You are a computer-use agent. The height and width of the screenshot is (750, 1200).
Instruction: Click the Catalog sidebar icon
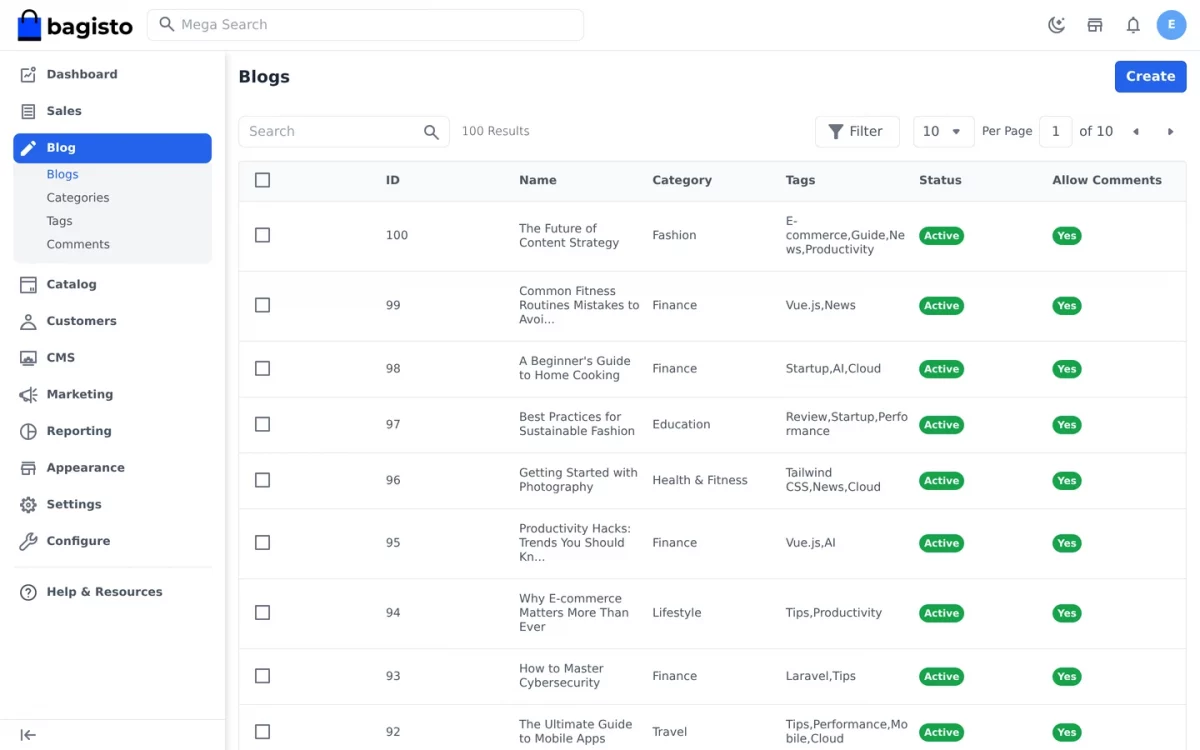pos(28,284)
